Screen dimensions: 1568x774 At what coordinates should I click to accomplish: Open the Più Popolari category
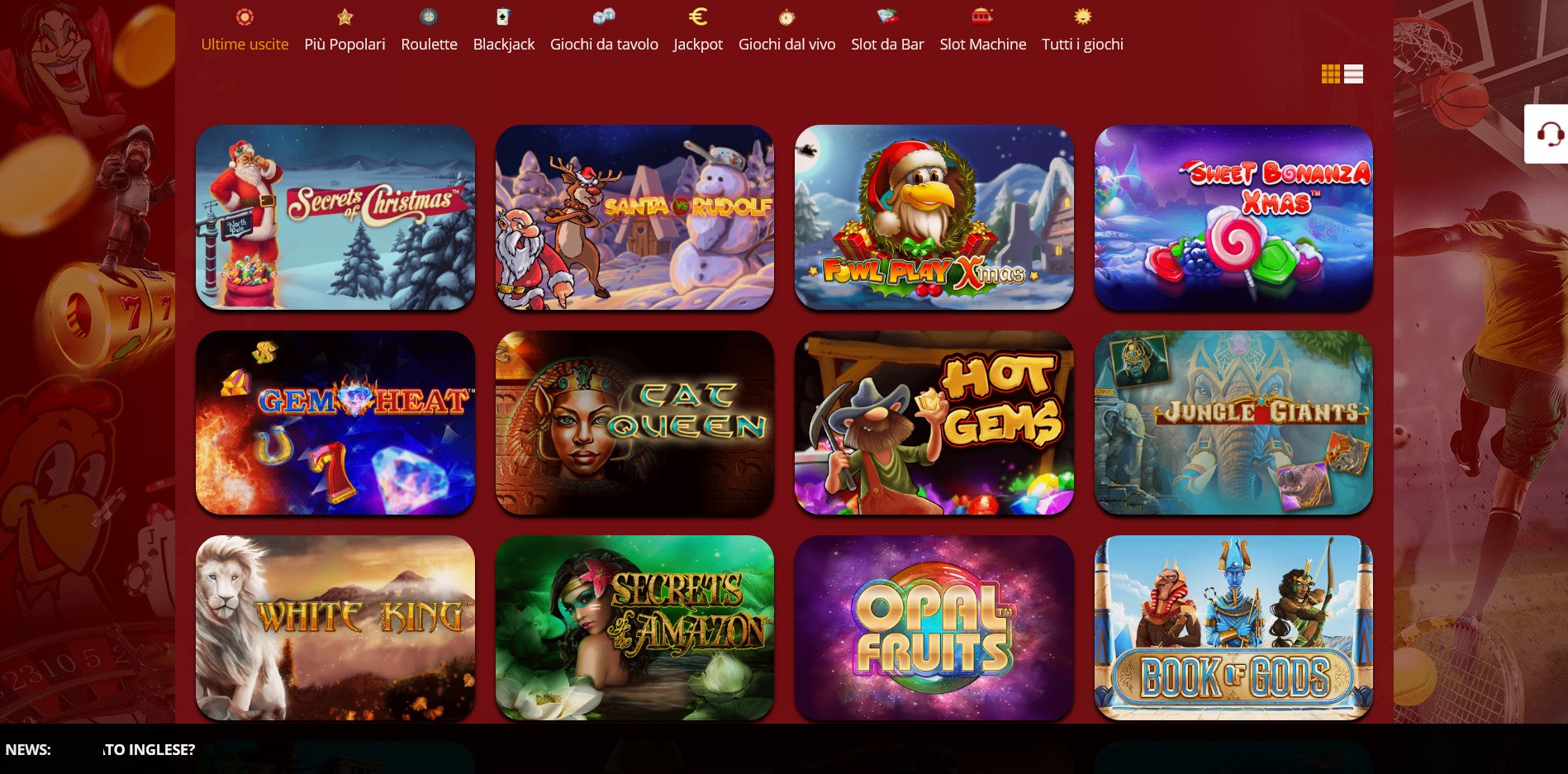pyautogui.click(x=344, y=45)
